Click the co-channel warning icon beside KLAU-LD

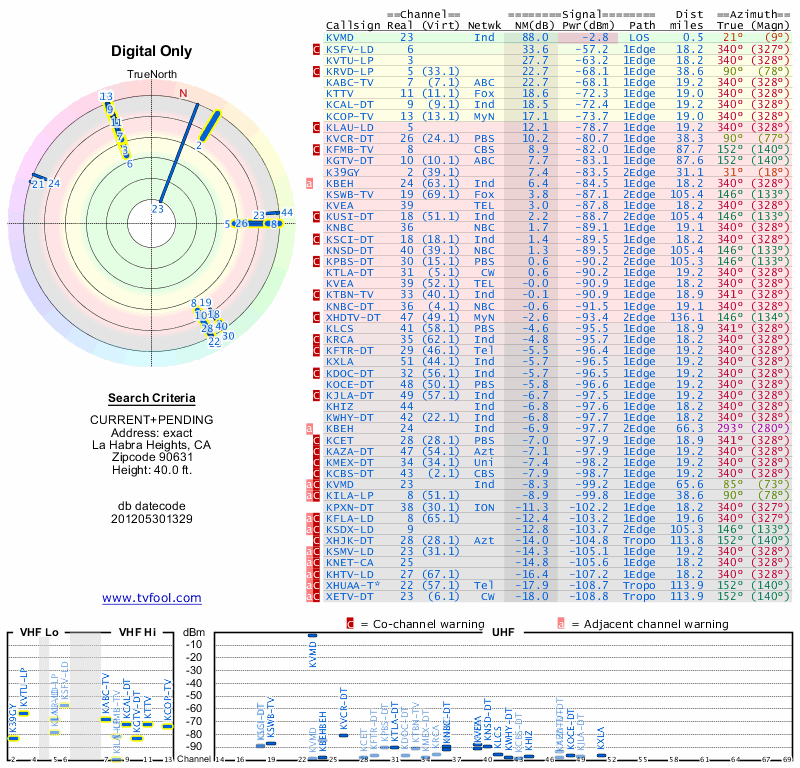click(316, 128)
